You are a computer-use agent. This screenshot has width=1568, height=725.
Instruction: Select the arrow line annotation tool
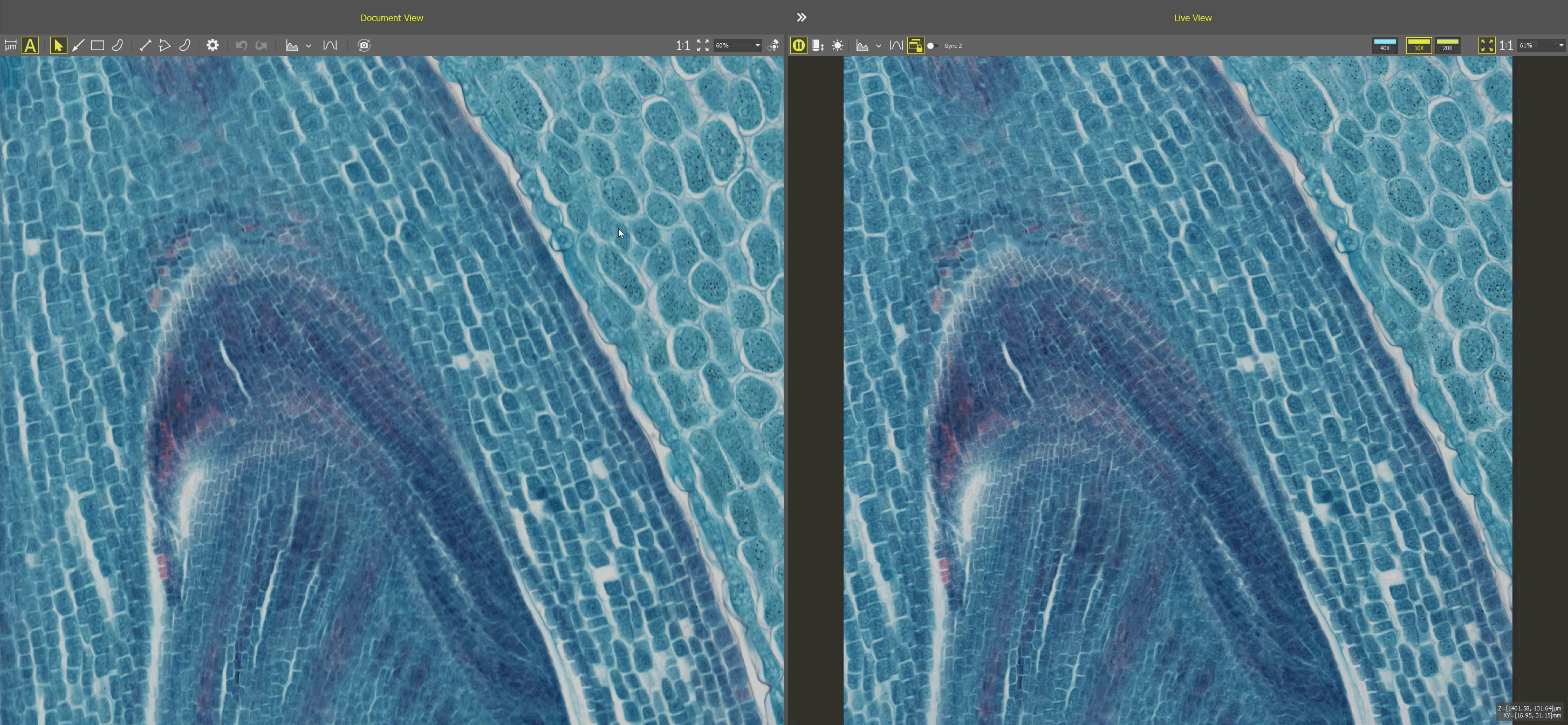coord(78,46)
